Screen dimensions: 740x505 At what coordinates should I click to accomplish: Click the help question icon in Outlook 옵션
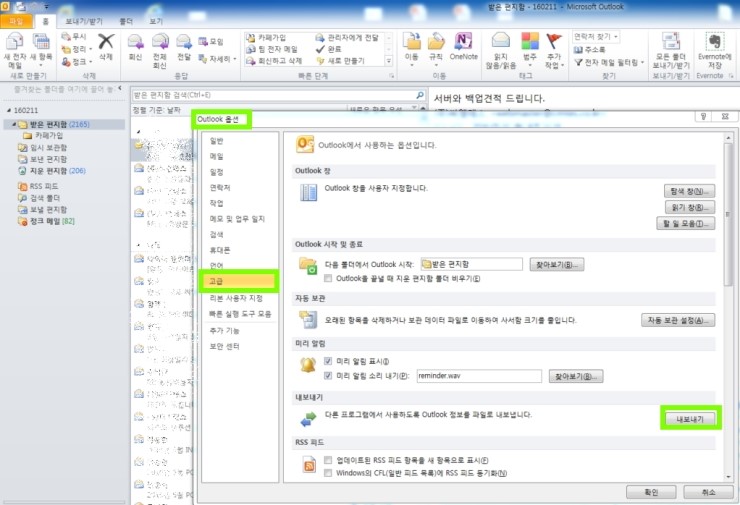(703, 117)
